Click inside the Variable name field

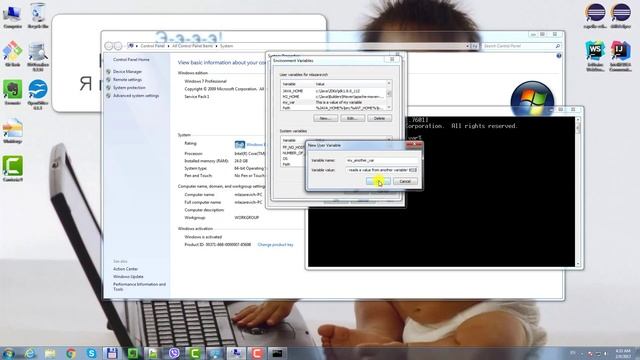(x=382, y=160)
